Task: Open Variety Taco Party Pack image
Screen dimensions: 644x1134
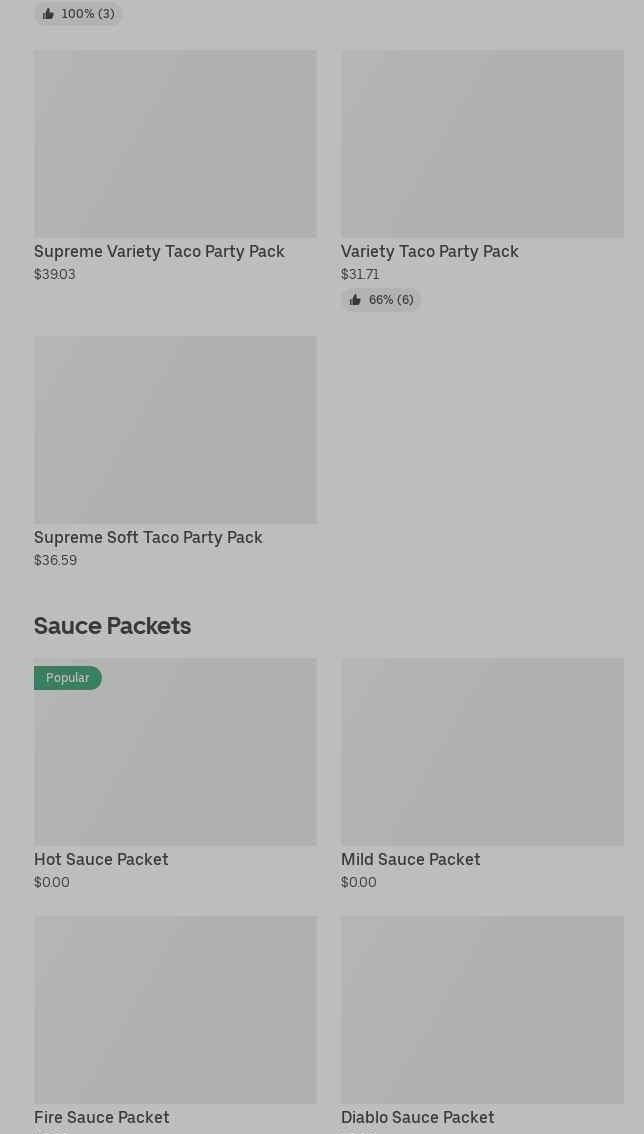Action: tap(482, 144)
